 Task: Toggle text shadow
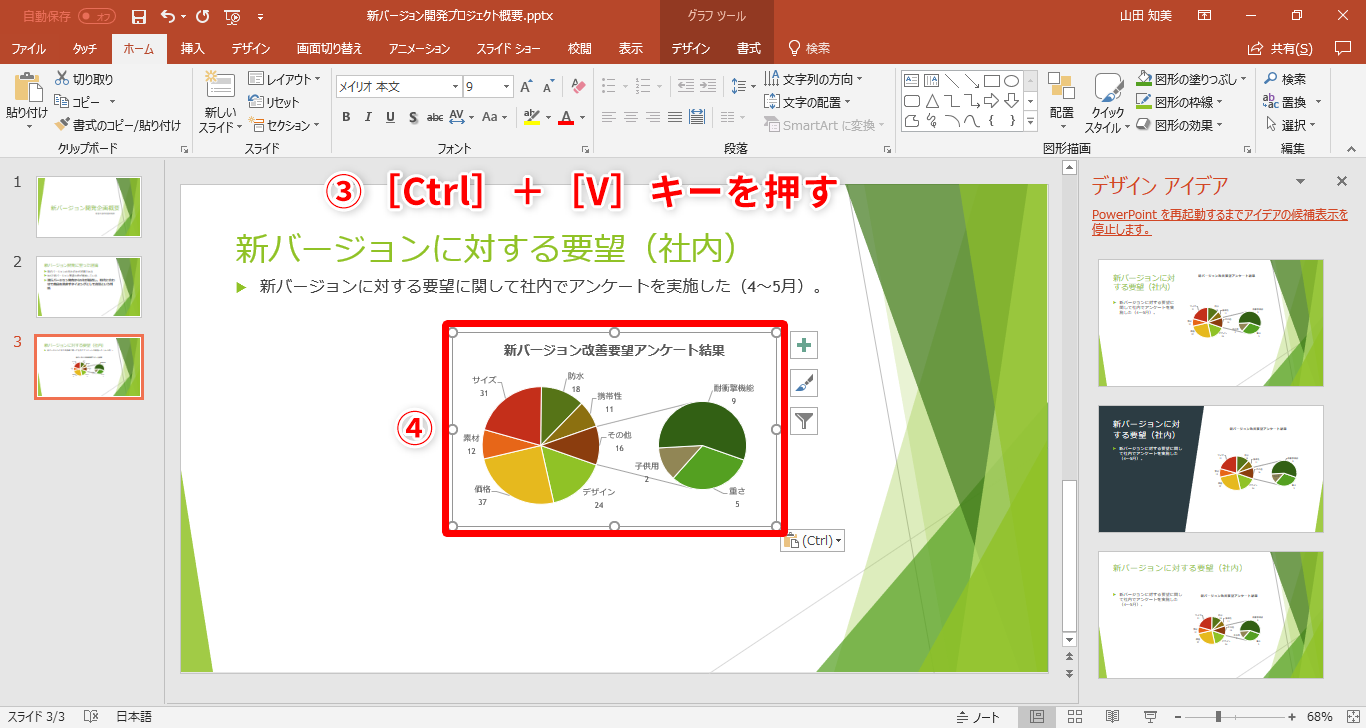(x=412, y=117)
